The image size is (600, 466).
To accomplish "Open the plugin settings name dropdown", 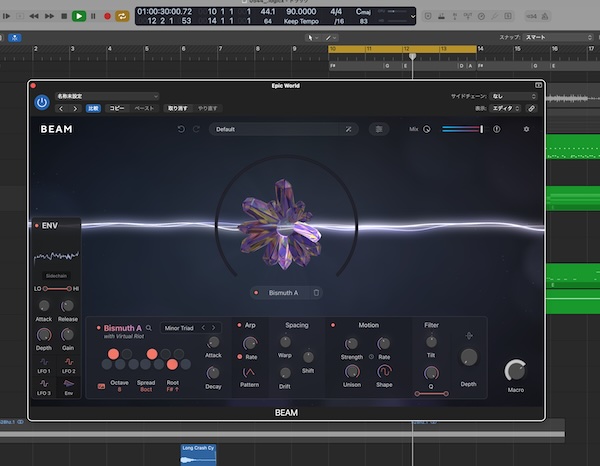I will 107,96.
